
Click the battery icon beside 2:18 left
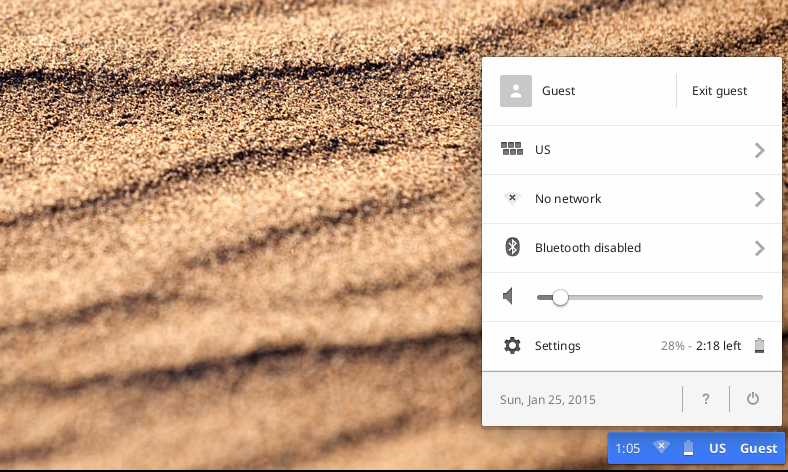759,346
